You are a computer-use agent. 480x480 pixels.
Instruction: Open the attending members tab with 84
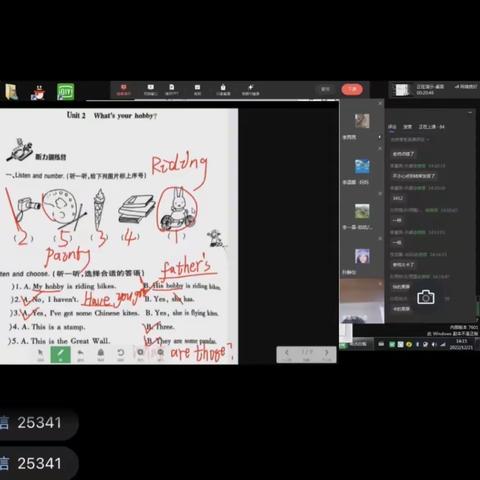click(x=432, y=127)
